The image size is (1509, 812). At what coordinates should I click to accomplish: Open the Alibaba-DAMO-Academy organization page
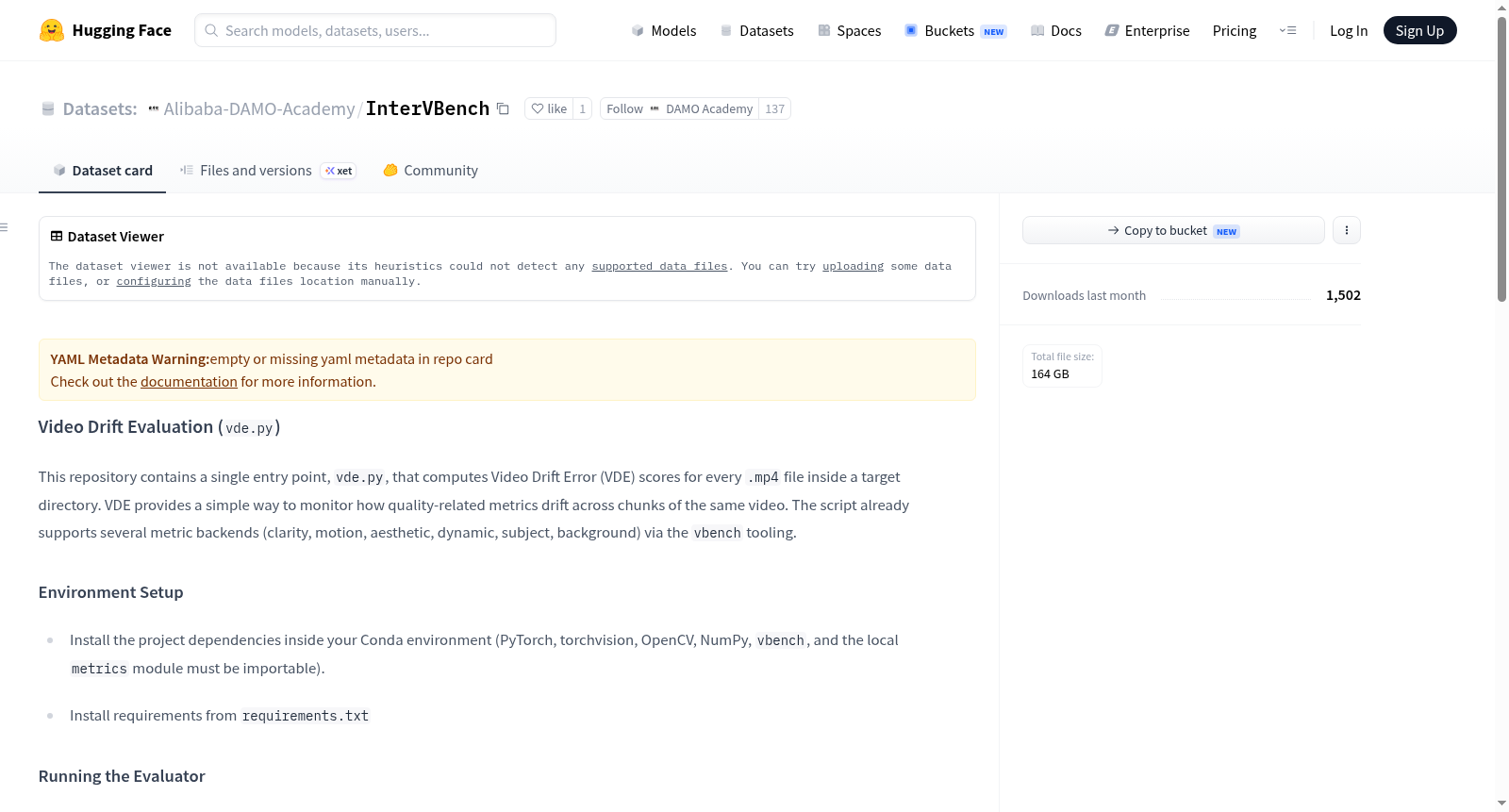pyautogui.click(x=259, y=108)
